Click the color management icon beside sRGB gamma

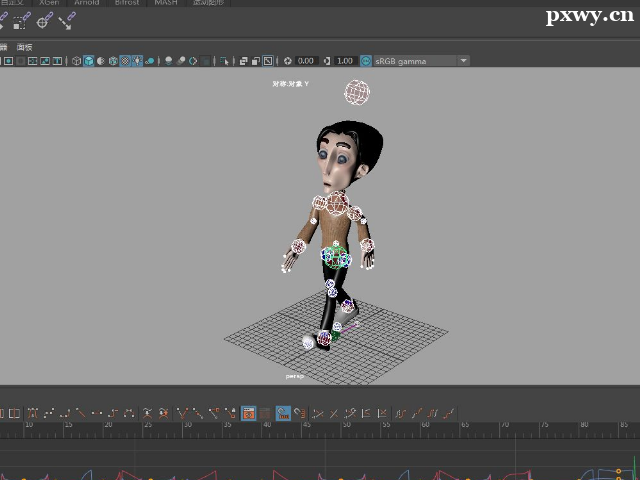(x=367, y=61)
